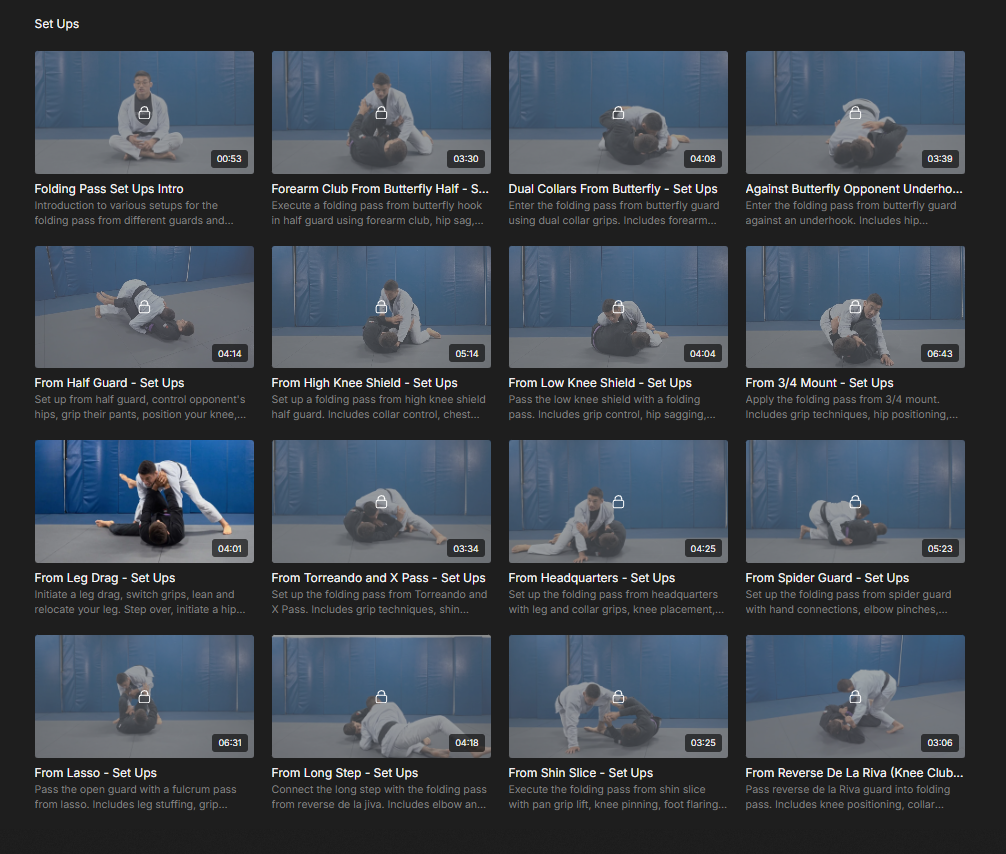Click lock icon on Dual Collars From Butterfly video
Screen dimensions: 1006x854
618,113
